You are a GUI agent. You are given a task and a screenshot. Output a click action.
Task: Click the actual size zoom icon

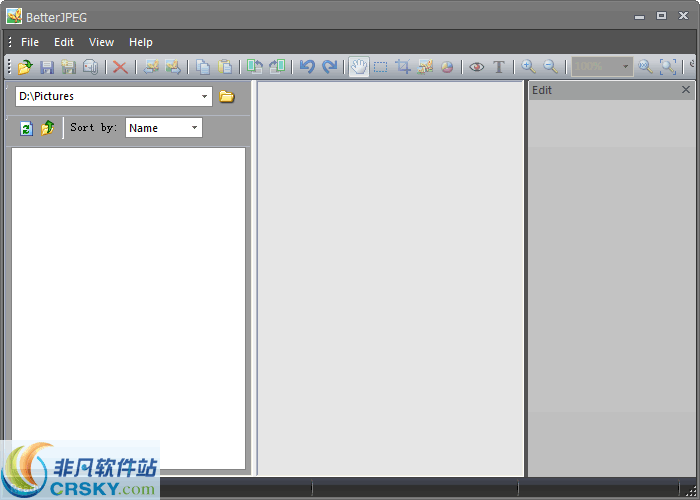point(646,67)
